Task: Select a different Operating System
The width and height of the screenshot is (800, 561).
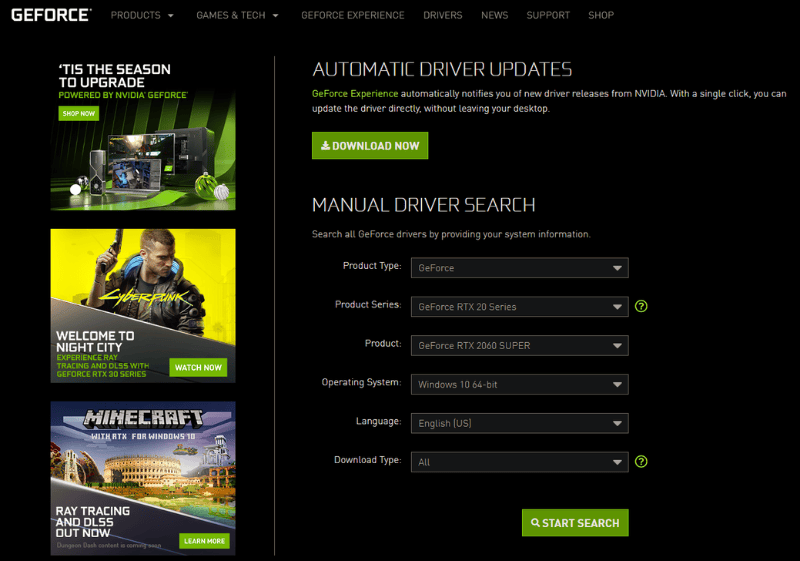Action: pyautogui.click(x=520, y=385)
